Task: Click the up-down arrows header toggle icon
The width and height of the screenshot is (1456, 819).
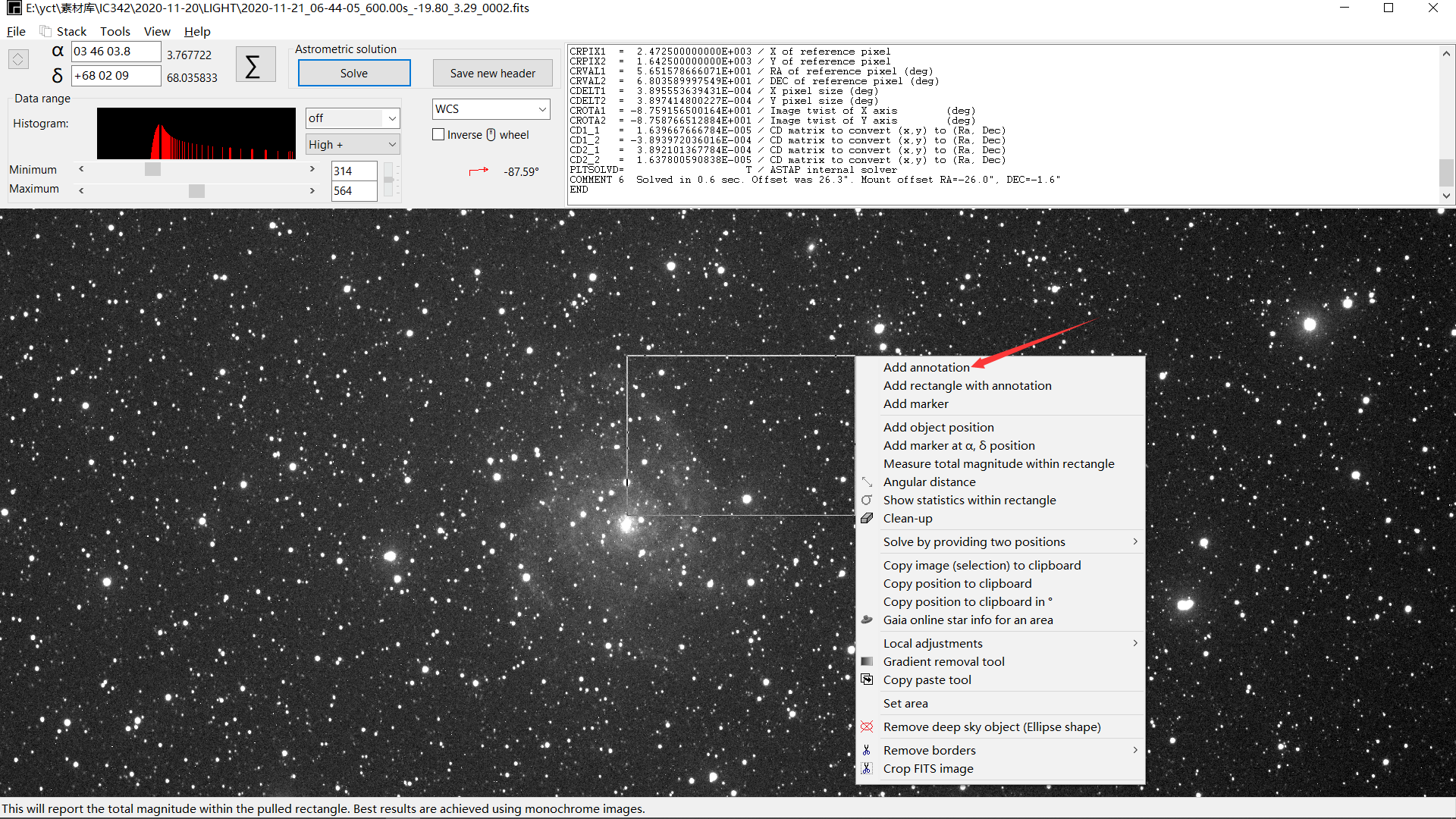Action: coord(18,58)
